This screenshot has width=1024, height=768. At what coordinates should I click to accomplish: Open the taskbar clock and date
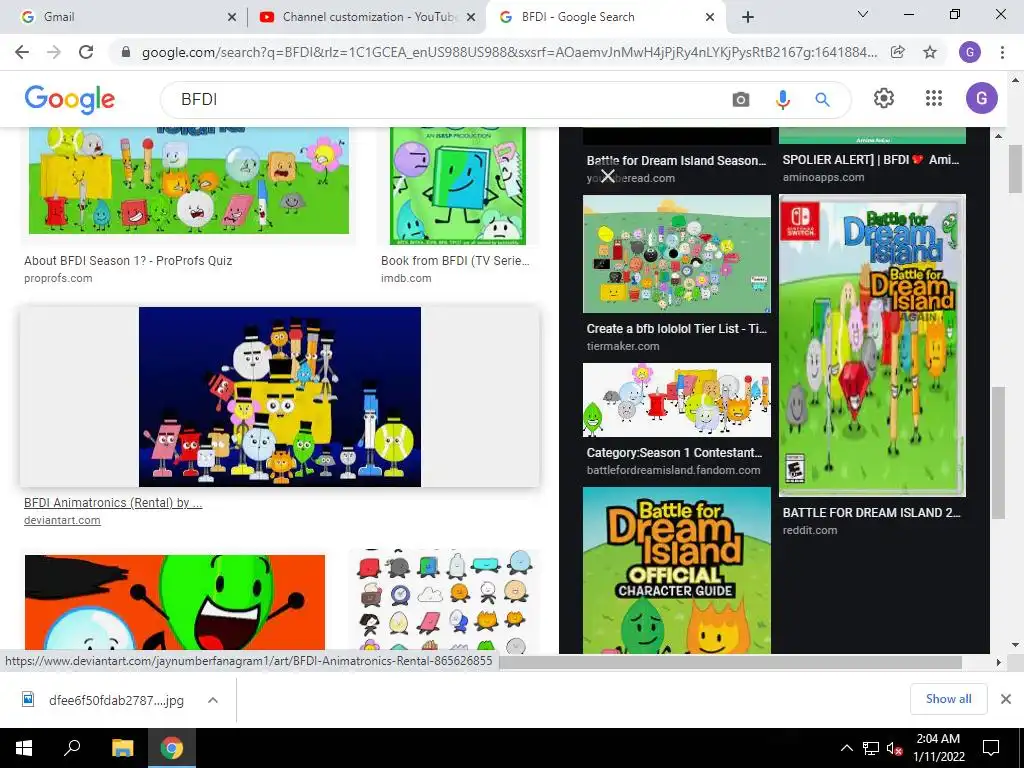click(938, 748)
